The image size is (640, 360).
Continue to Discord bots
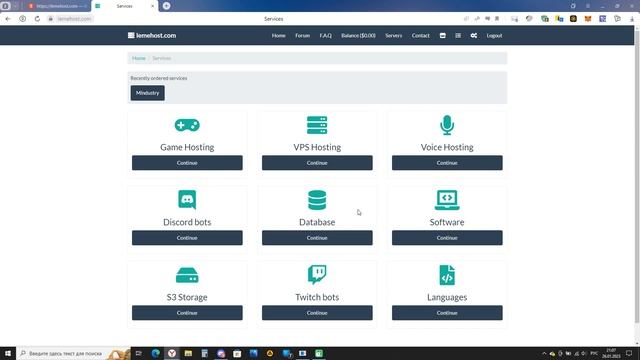[x=187, y=238]
